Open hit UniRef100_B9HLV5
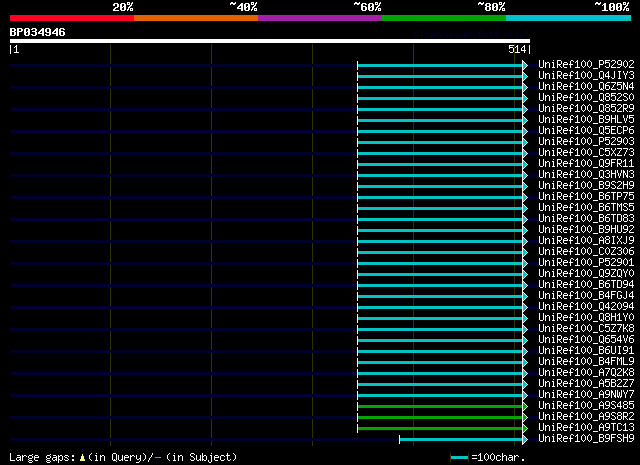Image resolution: width=640 pixels, height=465 pixels. [586, 120]
